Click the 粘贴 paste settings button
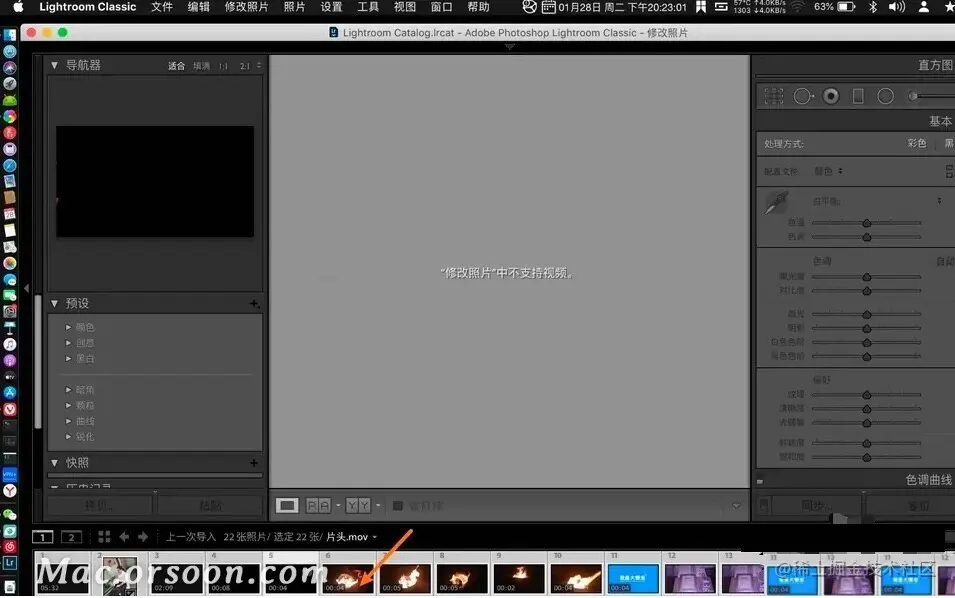This screenshot has height=598, width=955. tap(210, 505)
